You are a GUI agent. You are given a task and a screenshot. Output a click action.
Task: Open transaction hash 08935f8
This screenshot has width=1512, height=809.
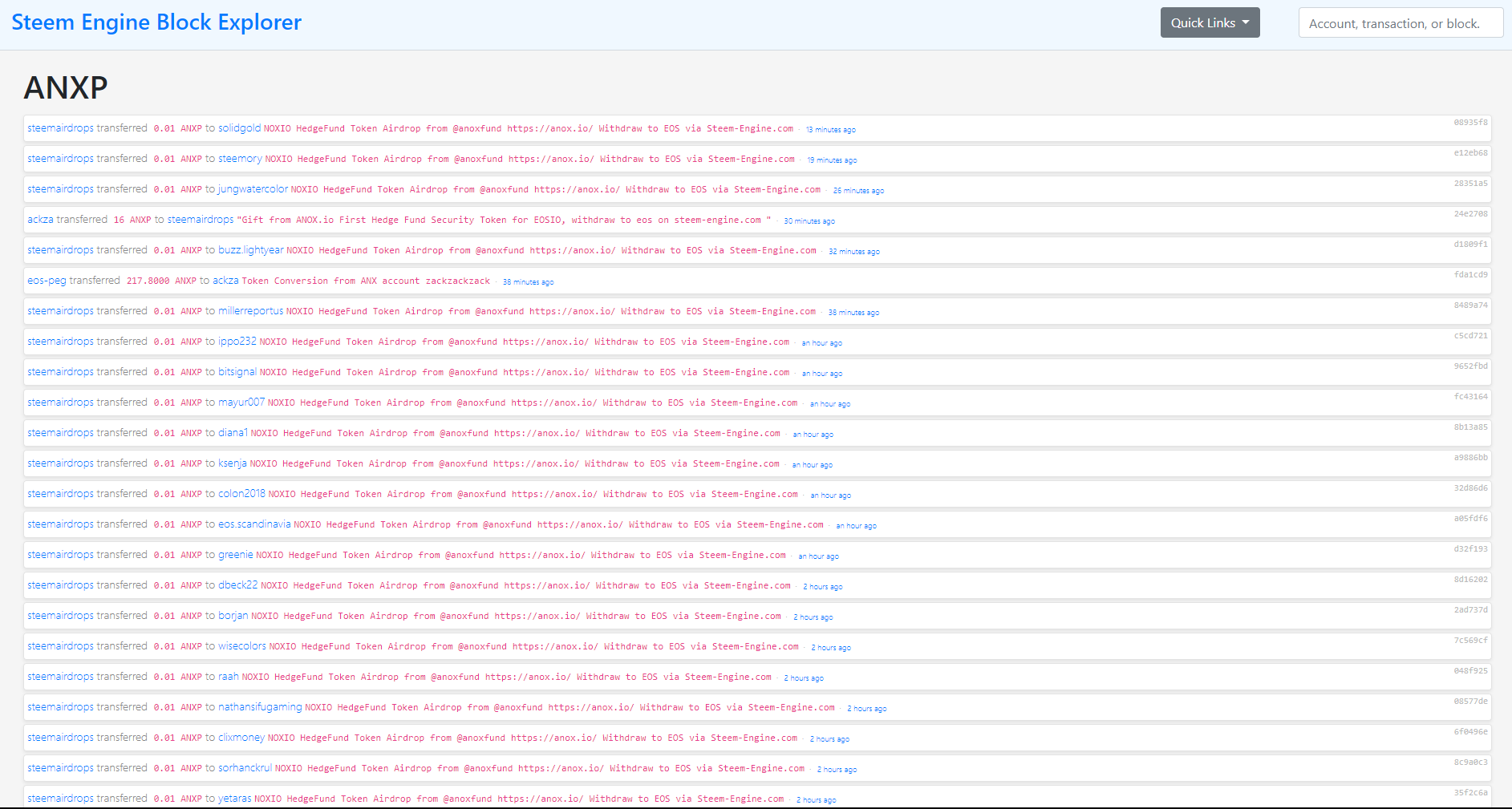(x=1470, y=123)
